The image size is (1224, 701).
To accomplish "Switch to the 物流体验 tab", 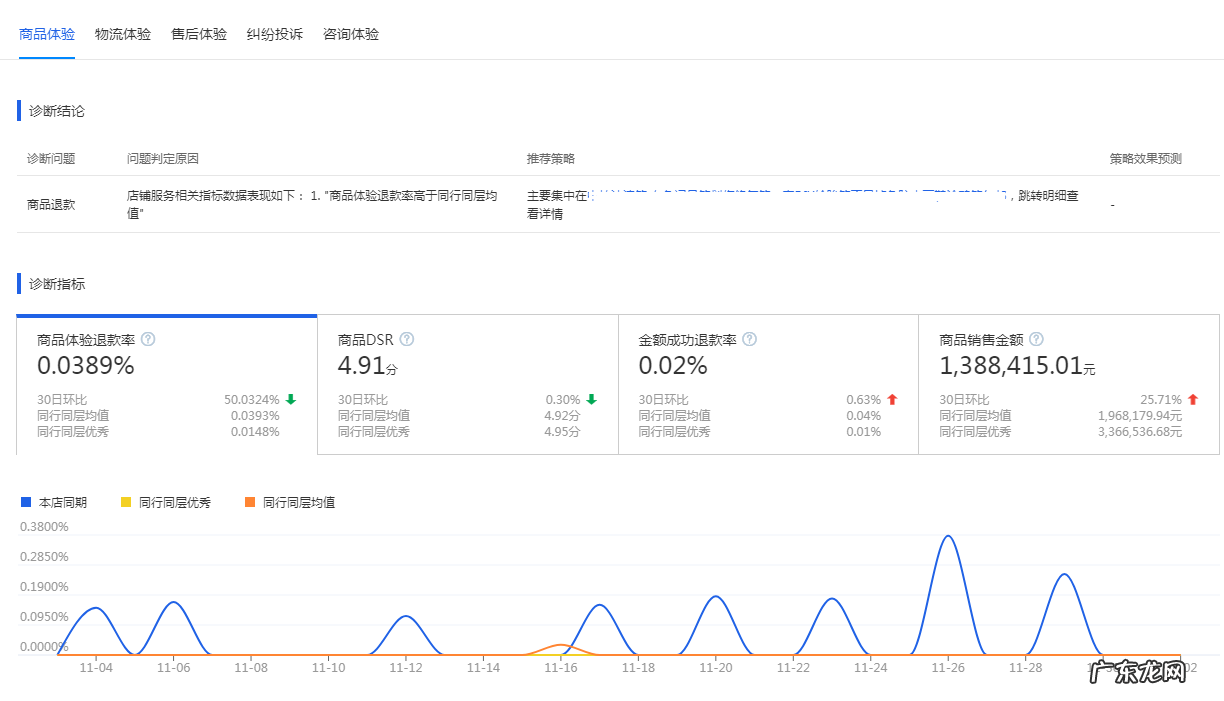I will (x=121, y=33).
